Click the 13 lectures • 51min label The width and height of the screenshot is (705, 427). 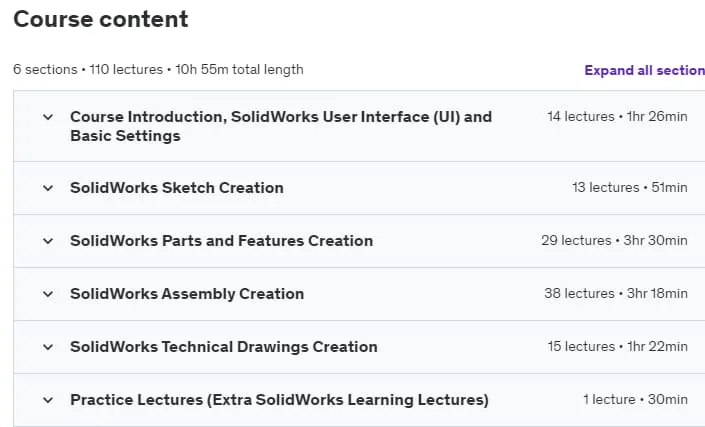click(x=630, y=187)
